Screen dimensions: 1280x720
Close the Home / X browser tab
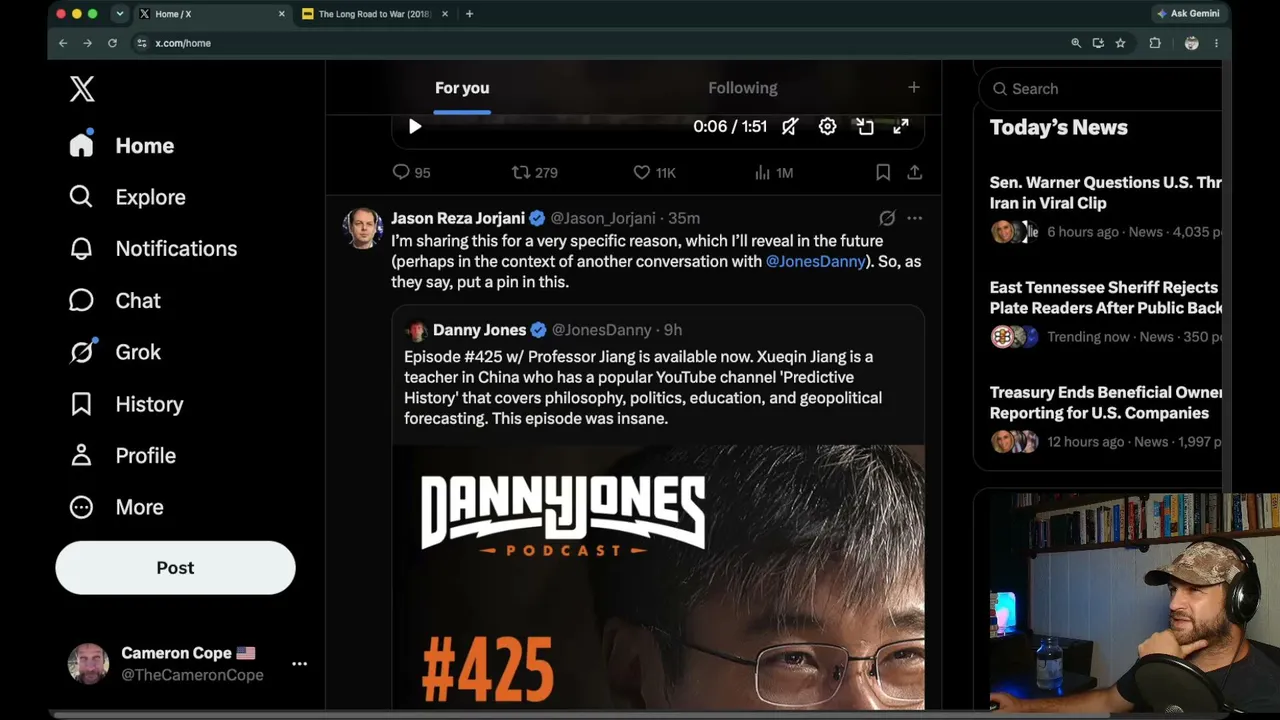pyautogui.click(x=281, y=14)
